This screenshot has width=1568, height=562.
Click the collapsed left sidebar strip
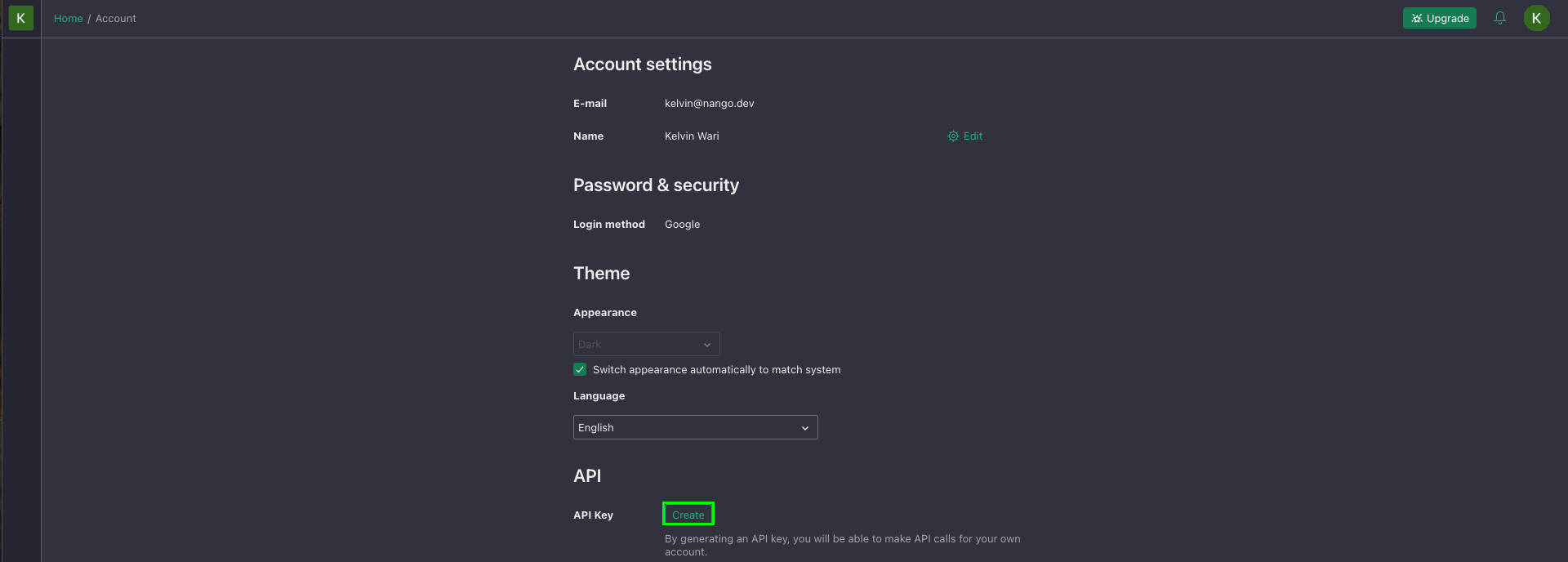point(21,300)
